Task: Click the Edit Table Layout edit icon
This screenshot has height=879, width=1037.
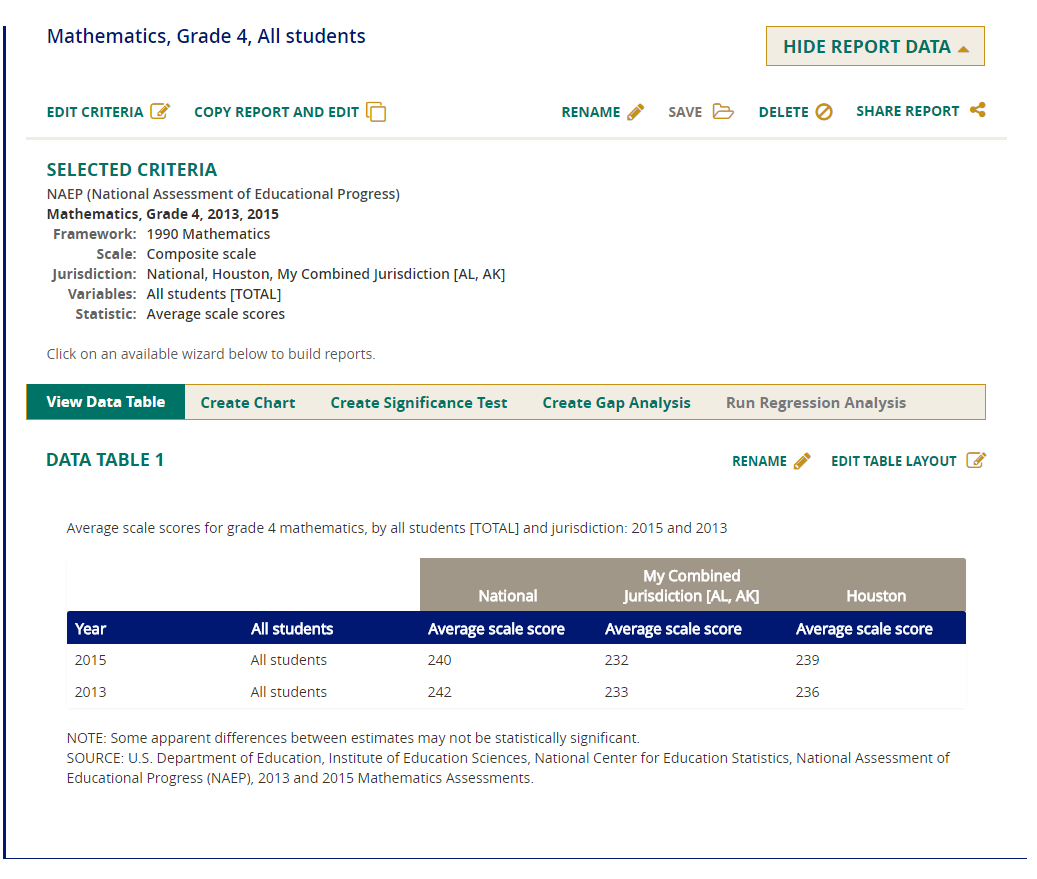Action: click(976, 460)
